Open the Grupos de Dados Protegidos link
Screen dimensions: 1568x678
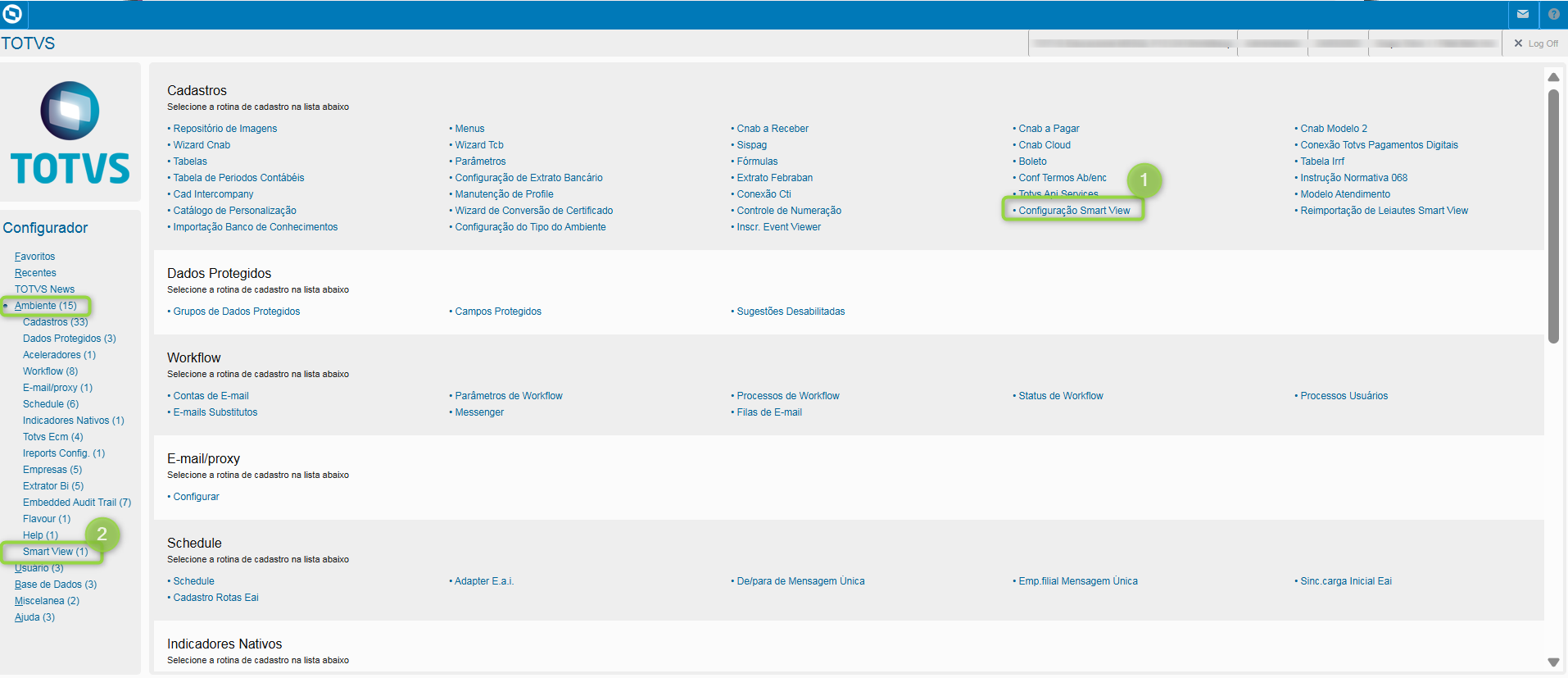coord(237,312)
